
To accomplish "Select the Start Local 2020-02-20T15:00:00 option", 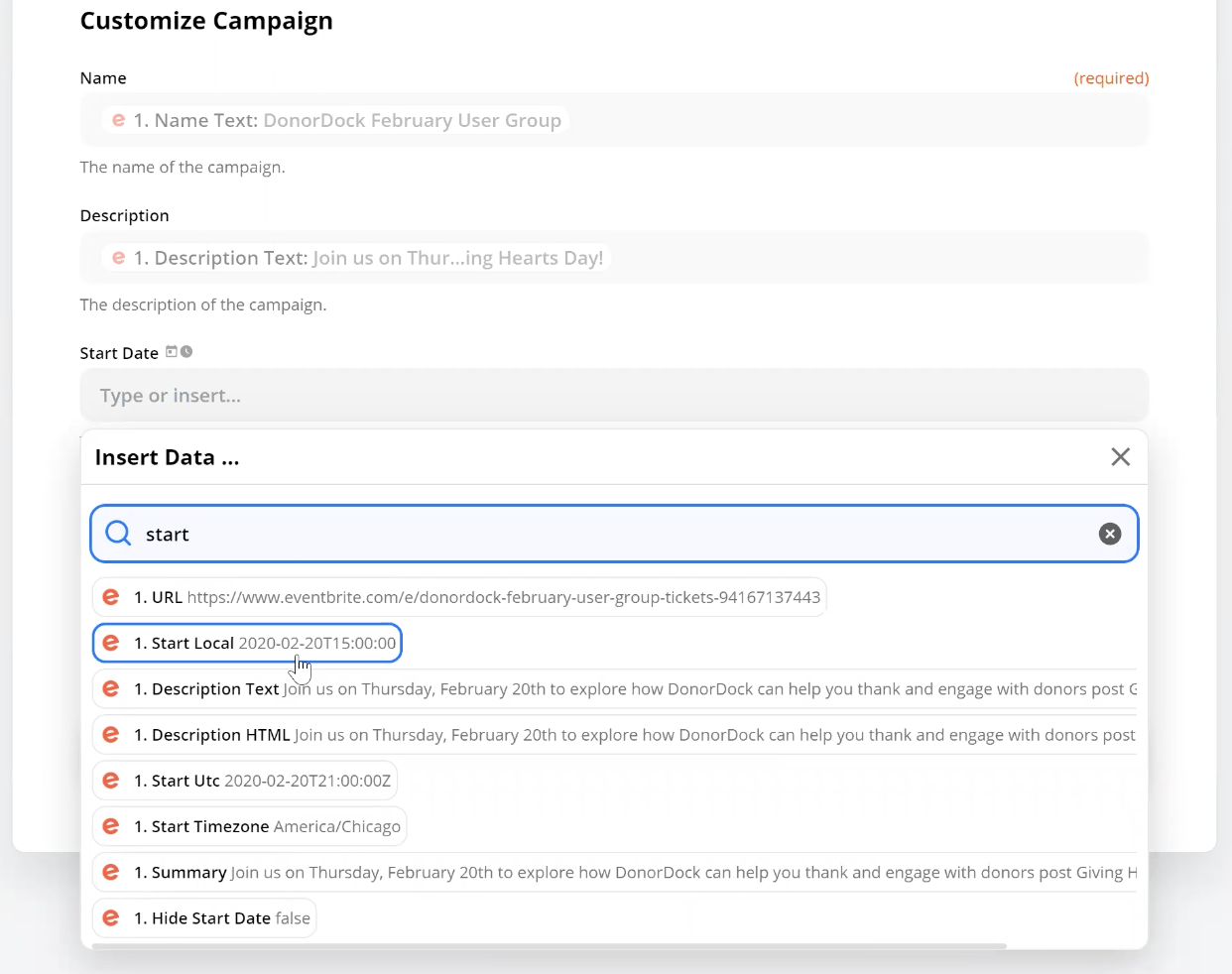I will click(x=247, y=643).
